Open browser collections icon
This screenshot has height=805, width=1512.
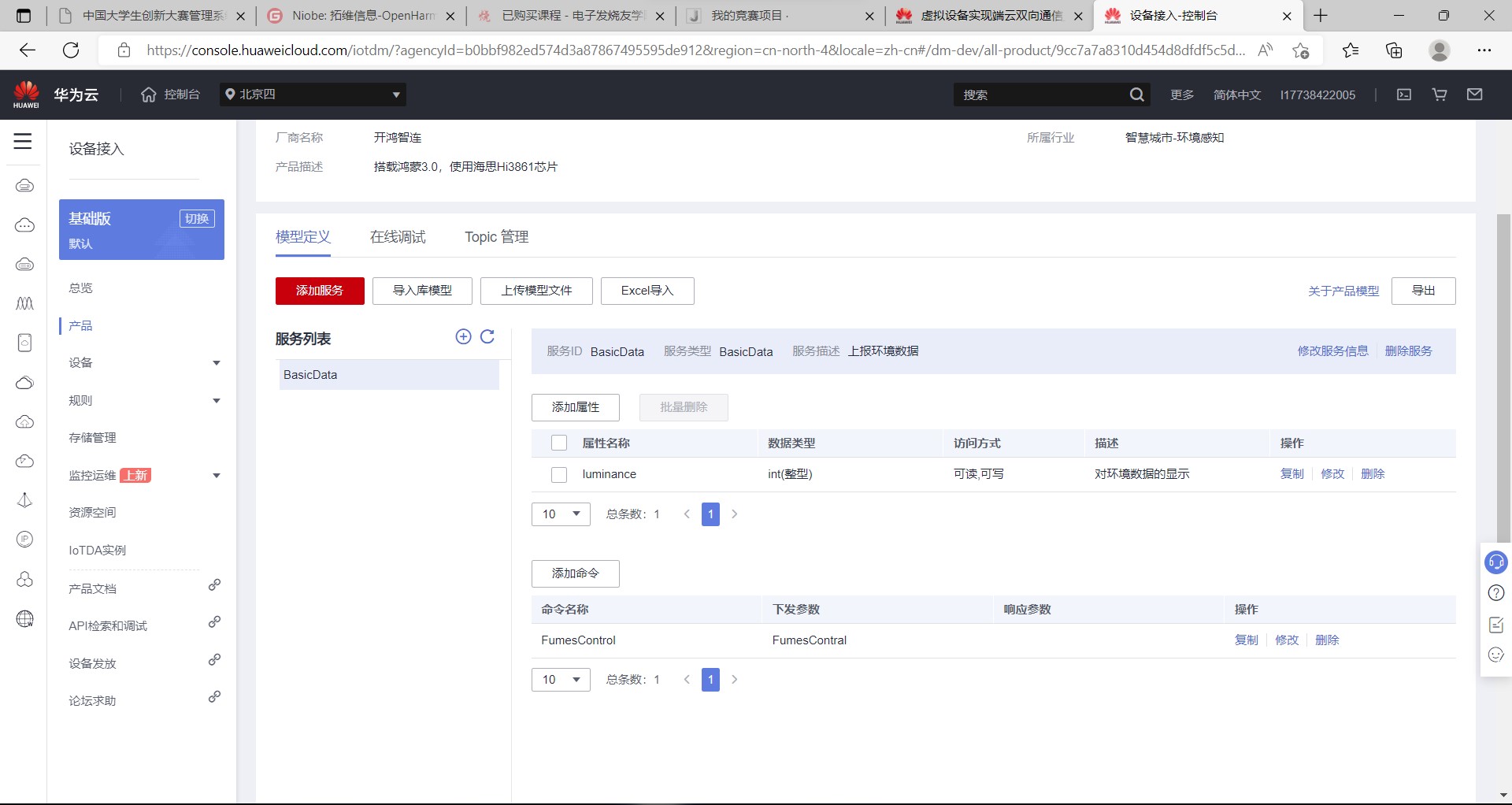coord(1394,50)
